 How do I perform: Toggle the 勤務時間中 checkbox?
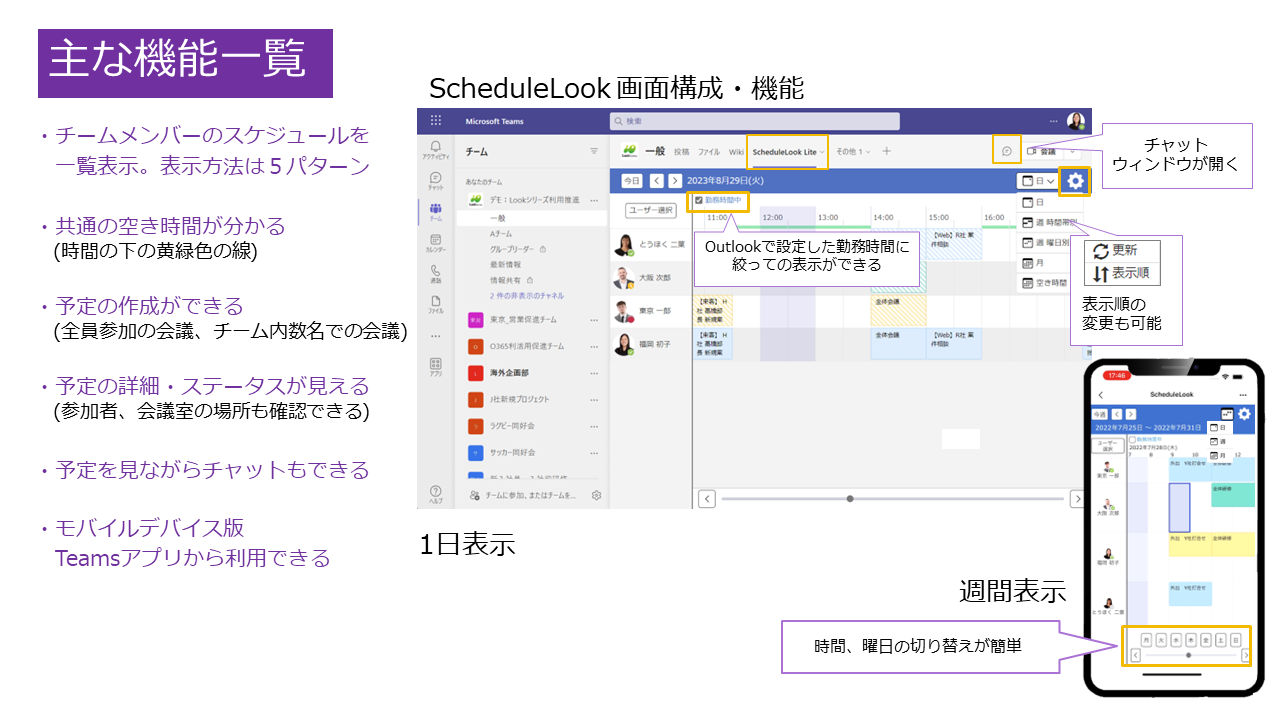pos(700,200)
